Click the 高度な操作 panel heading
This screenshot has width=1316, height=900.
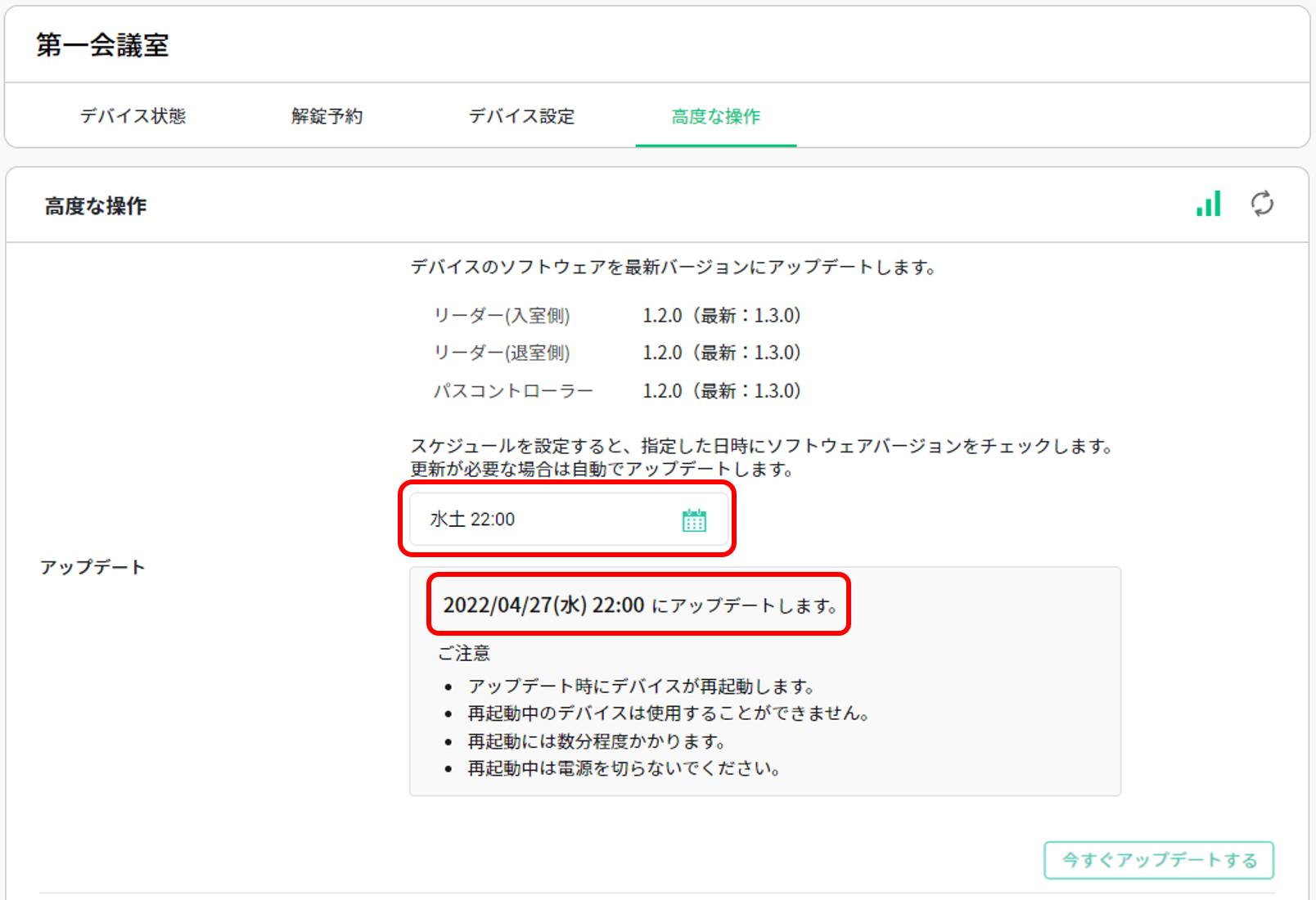[96, 205]
